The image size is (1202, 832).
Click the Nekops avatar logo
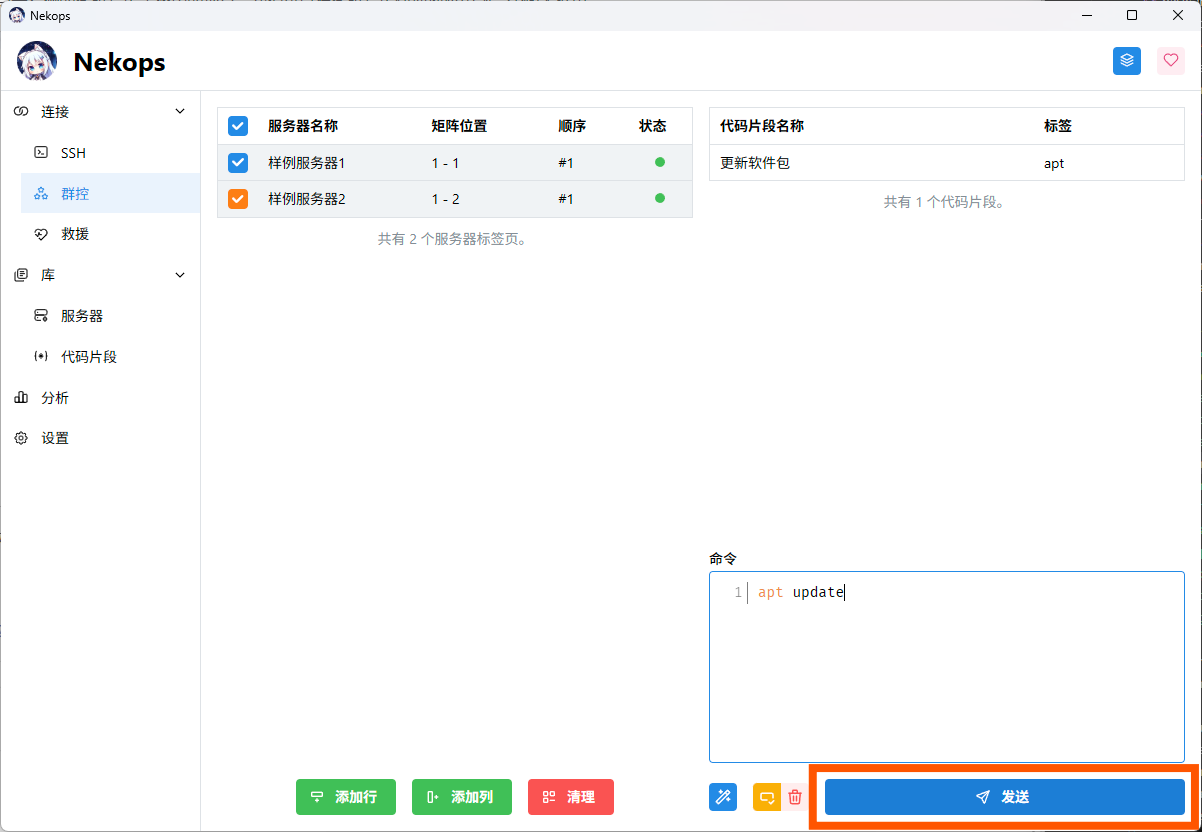(x=37, y=62)
